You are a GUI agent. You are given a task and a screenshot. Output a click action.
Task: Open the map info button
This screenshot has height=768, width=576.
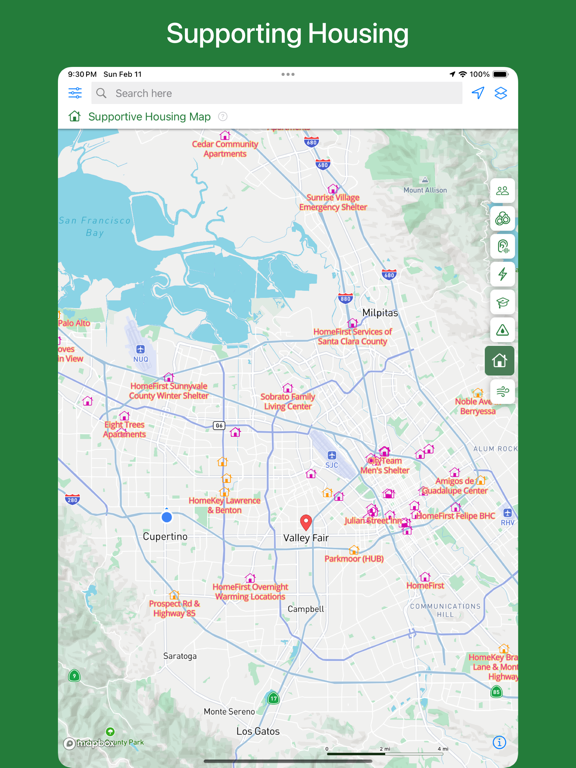499,743
